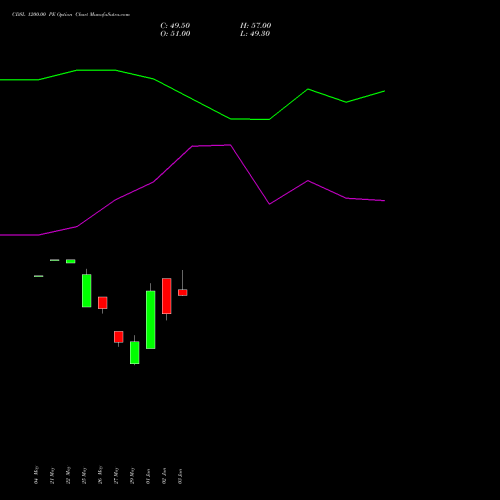Select the low value 'L: 49.30'
The image size is (500, 500).
pos(255,34)
